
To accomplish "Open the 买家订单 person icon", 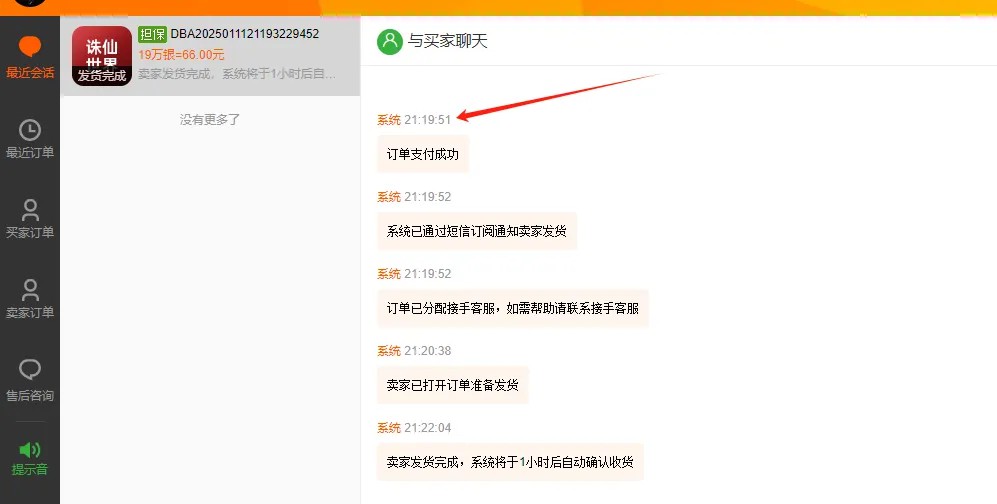I will tap(30, 210).
